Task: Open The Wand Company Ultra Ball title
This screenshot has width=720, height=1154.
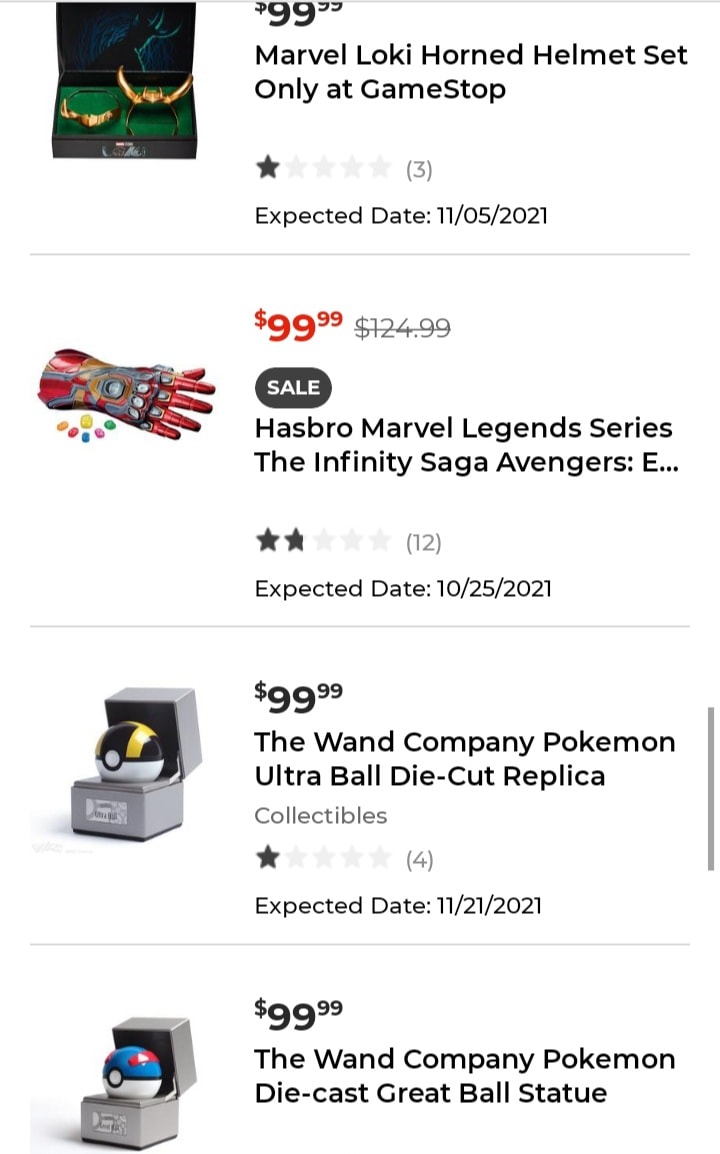Action: (464, 759)
